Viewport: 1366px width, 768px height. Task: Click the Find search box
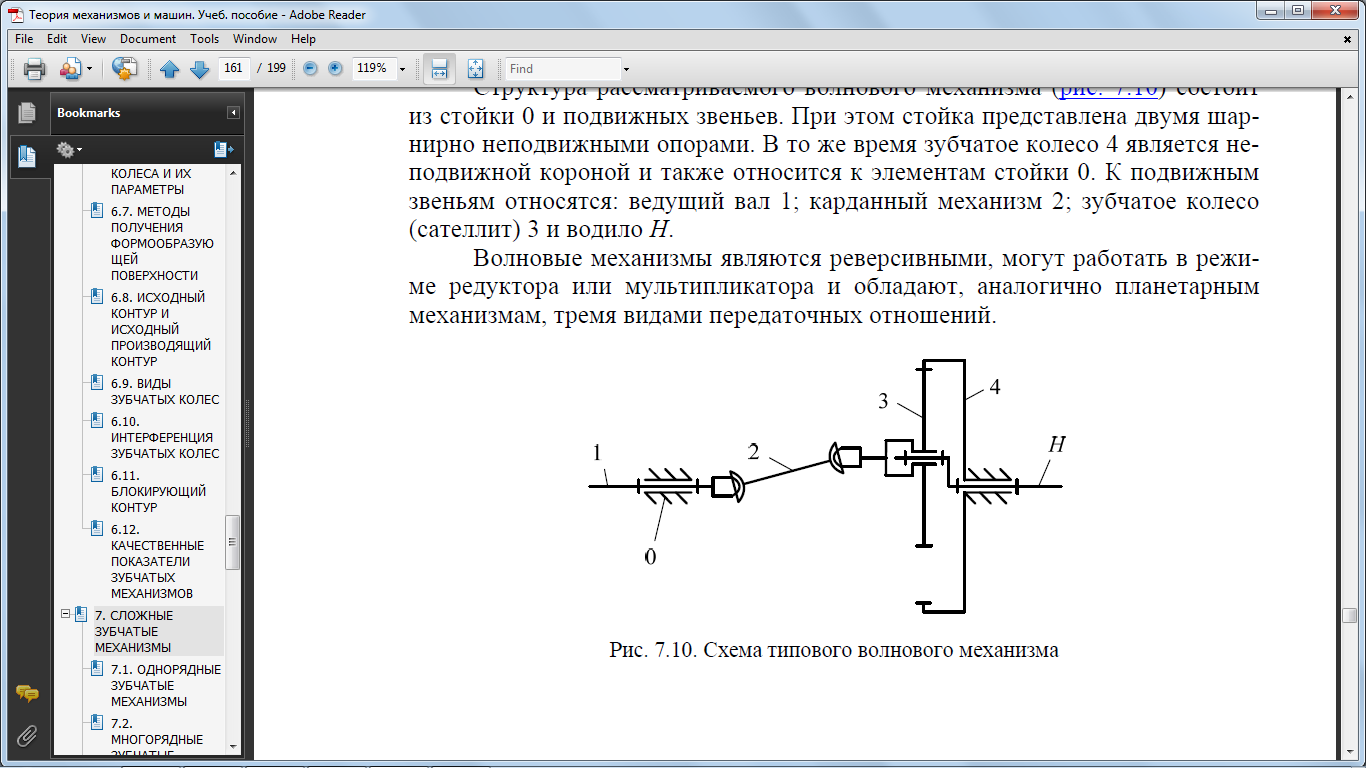563,69
